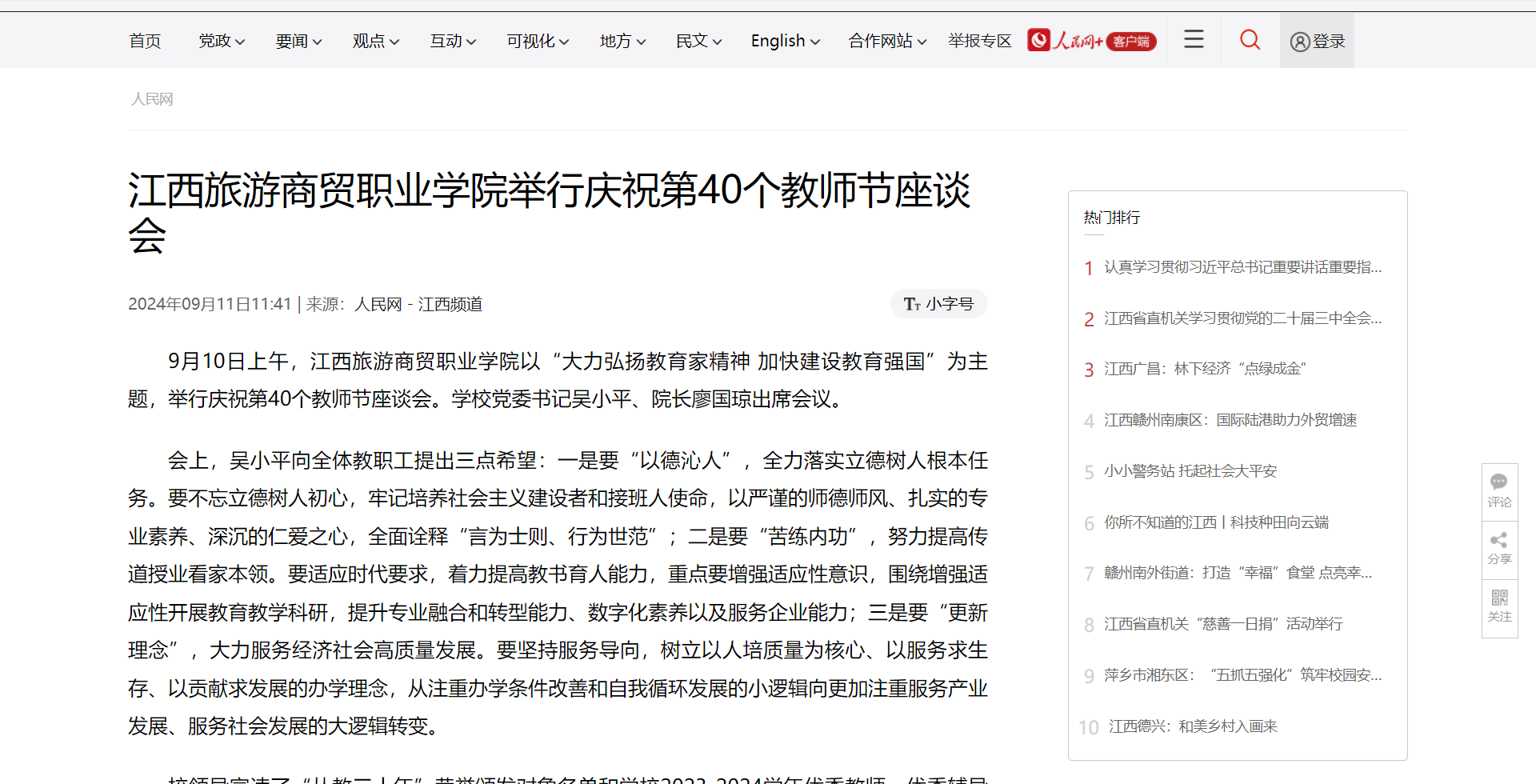Viewport: 1536px width, 784px height.
Task: Click the 分享 share icon
Action: tap(1499, 541)
